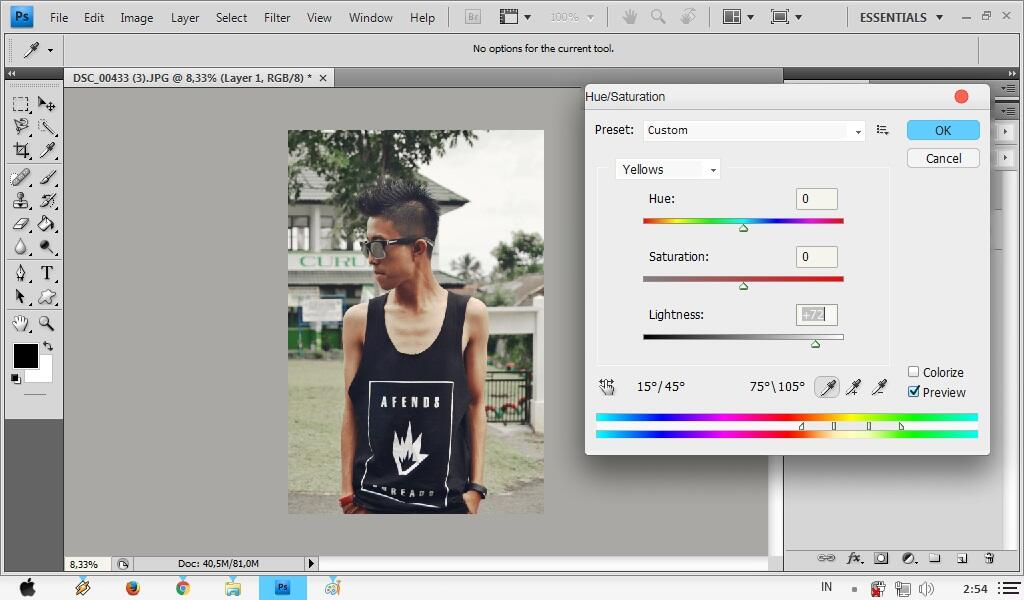Click OK in Hue/Saturation dialog
Screen dimensions: 1024x600
point(943,131)
